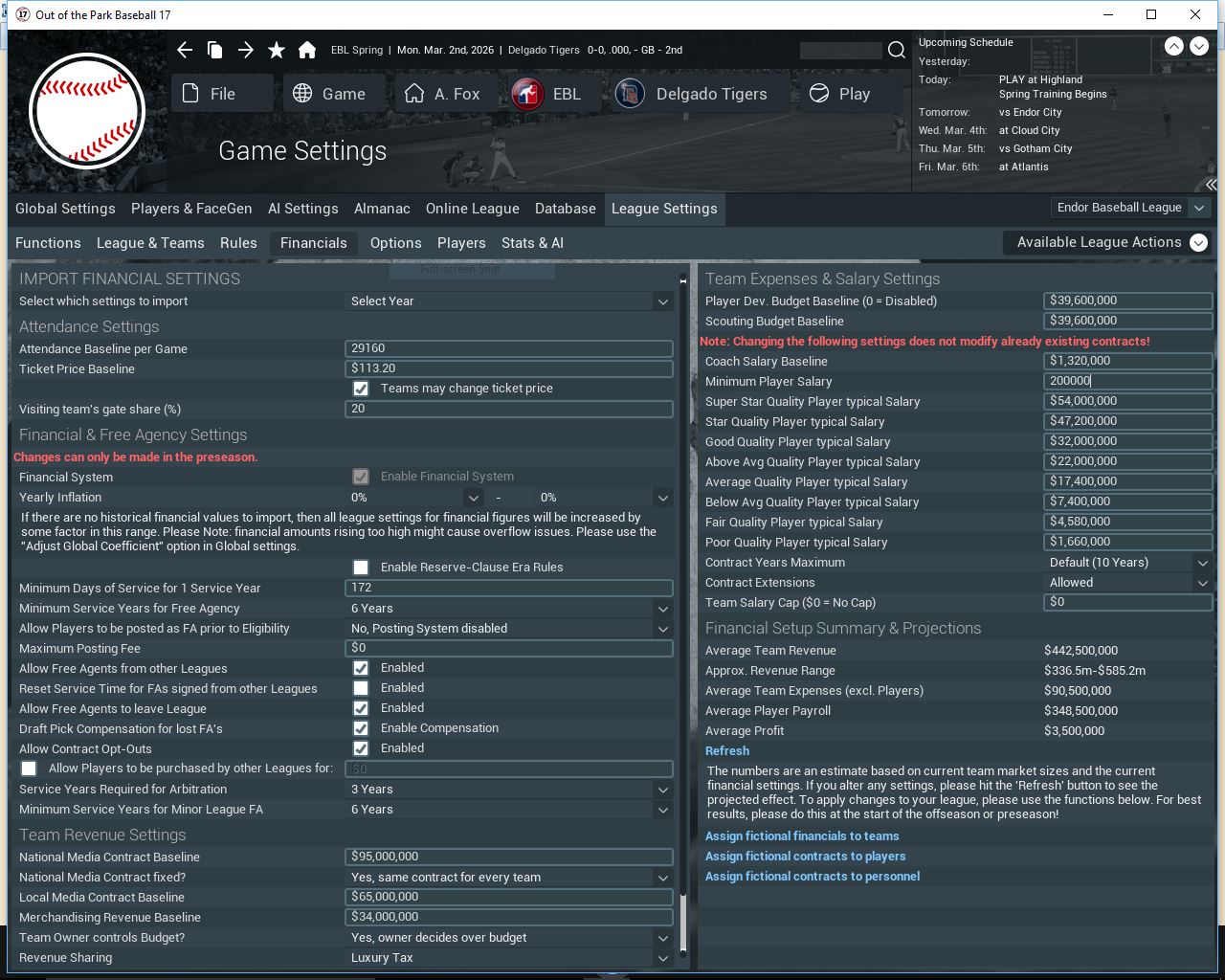Open the AI Settings tab
This screenshot has width=1225, height=980.
coord(303,209)
